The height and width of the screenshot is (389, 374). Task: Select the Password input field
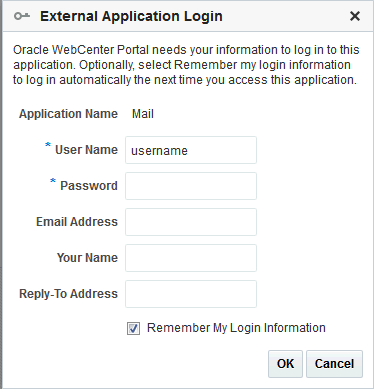point(191,186)
